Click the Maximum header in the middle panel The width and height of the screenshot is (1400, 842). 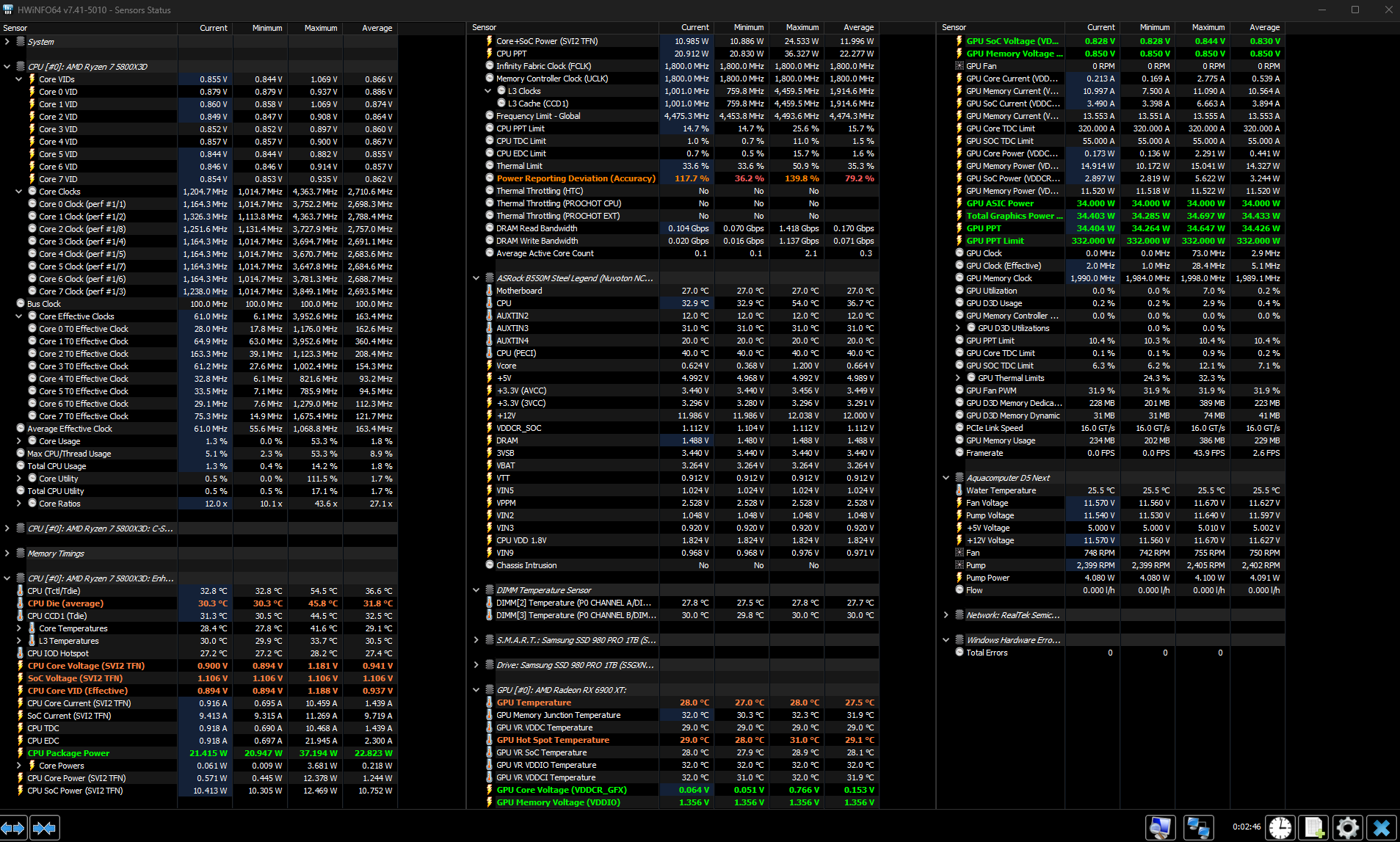[x=797, y=27]
